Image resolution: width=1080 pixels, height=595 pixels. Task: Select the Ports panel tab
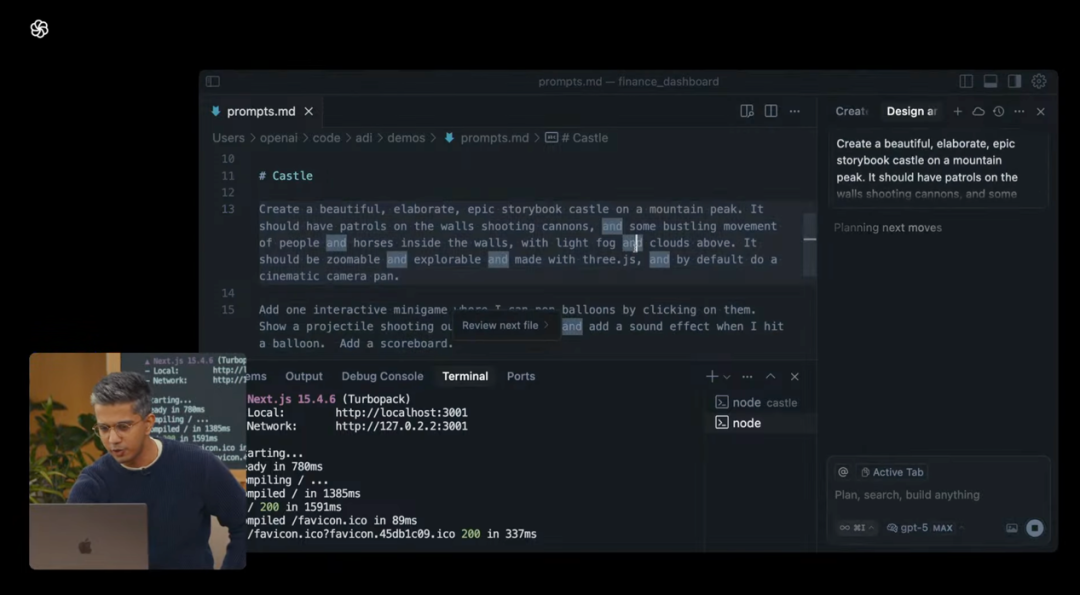(x=521, y=376)
